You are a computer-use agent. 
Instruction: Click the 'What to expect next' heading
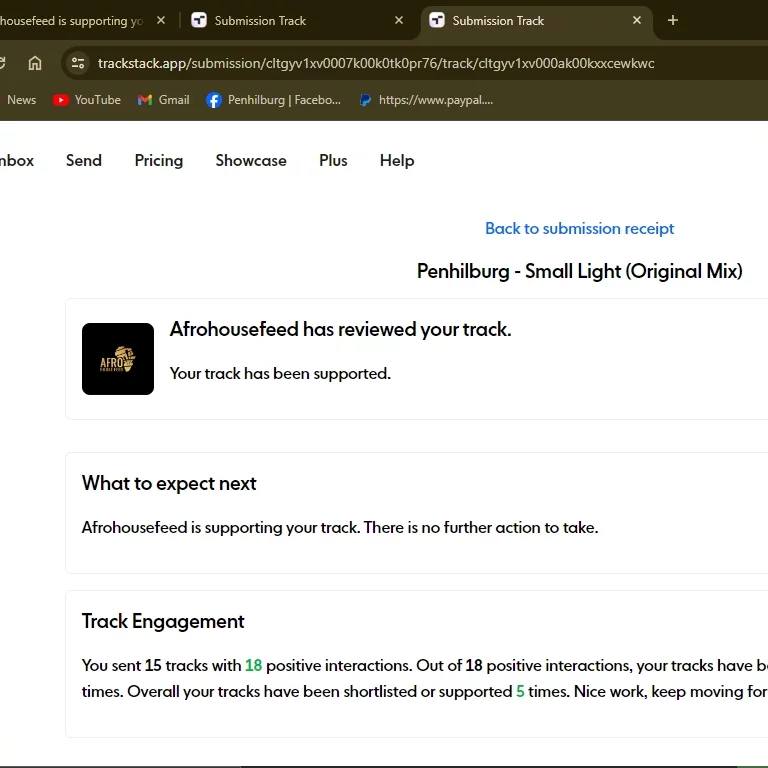(169, 483)
